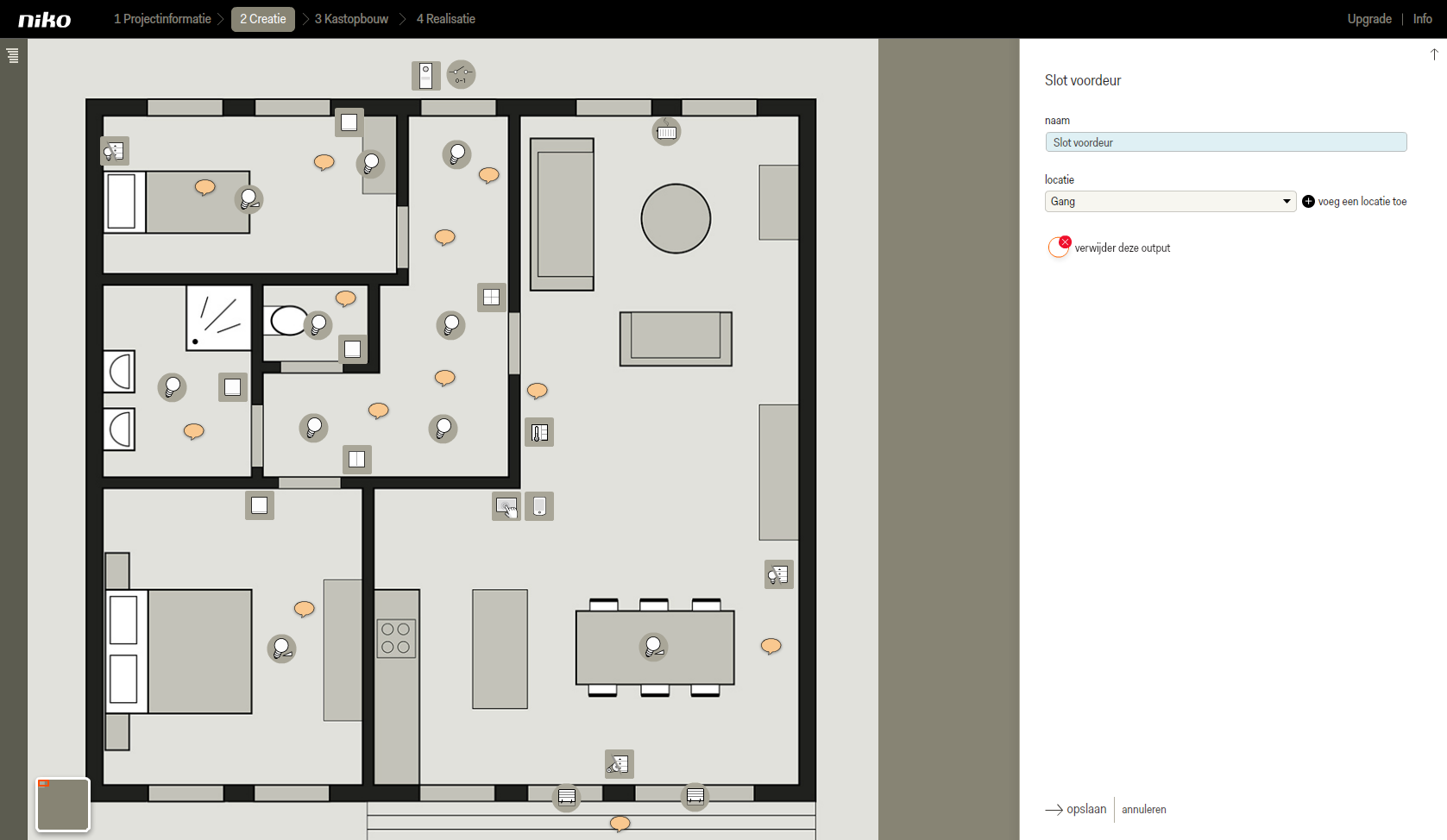Image resolution: width=1447 pixels, height=840 pixels.
Task: Select the dimmable lamp above the dining table
Action: tap(654, 646)
